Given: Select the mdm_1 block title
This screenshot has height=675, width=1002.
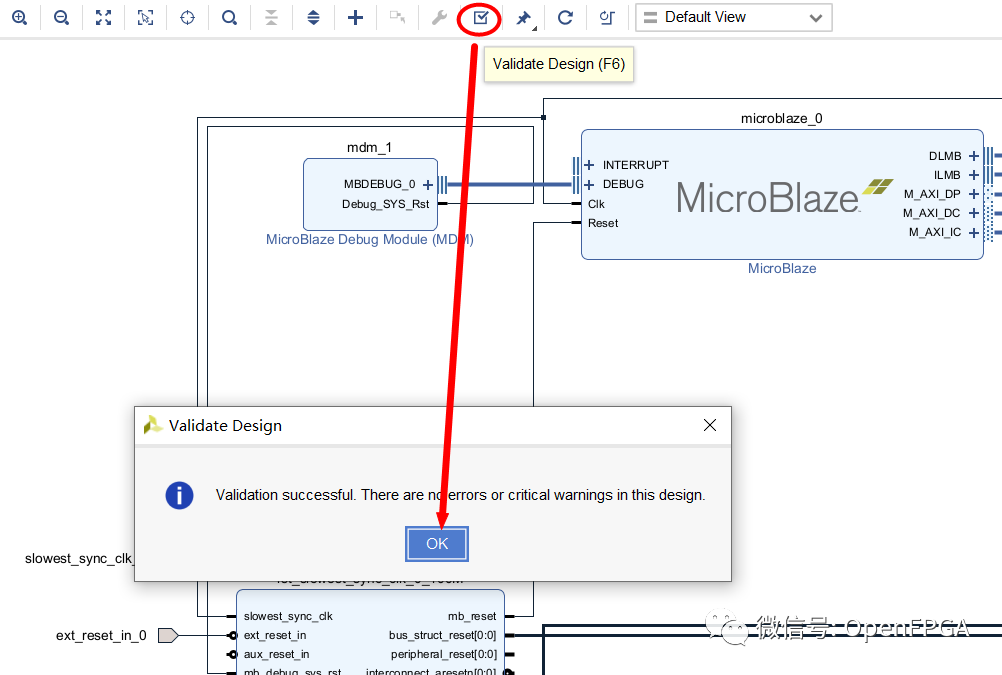Looking at the screenshot, I should pos(369,148).
